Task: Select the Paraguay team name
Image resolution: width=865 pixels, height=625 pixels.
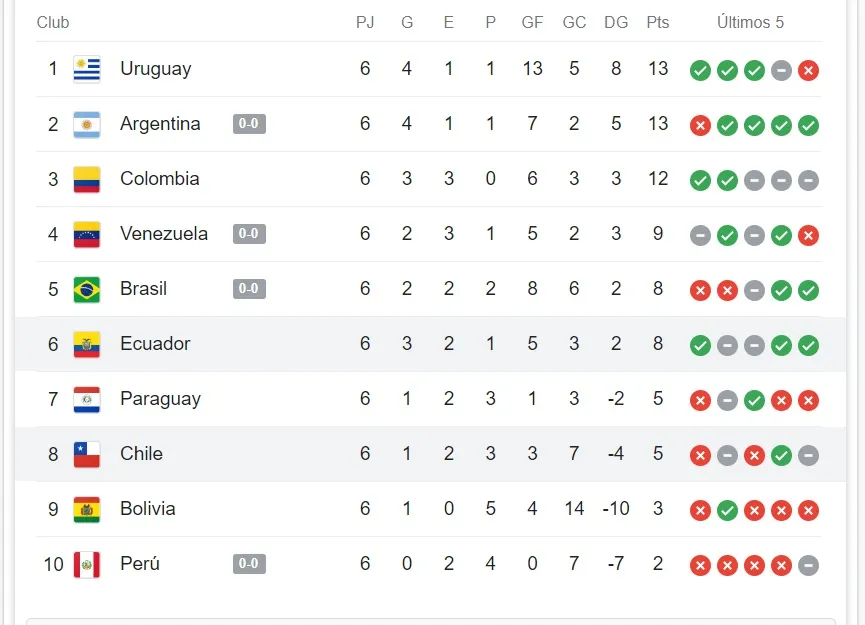Action: 161,399
